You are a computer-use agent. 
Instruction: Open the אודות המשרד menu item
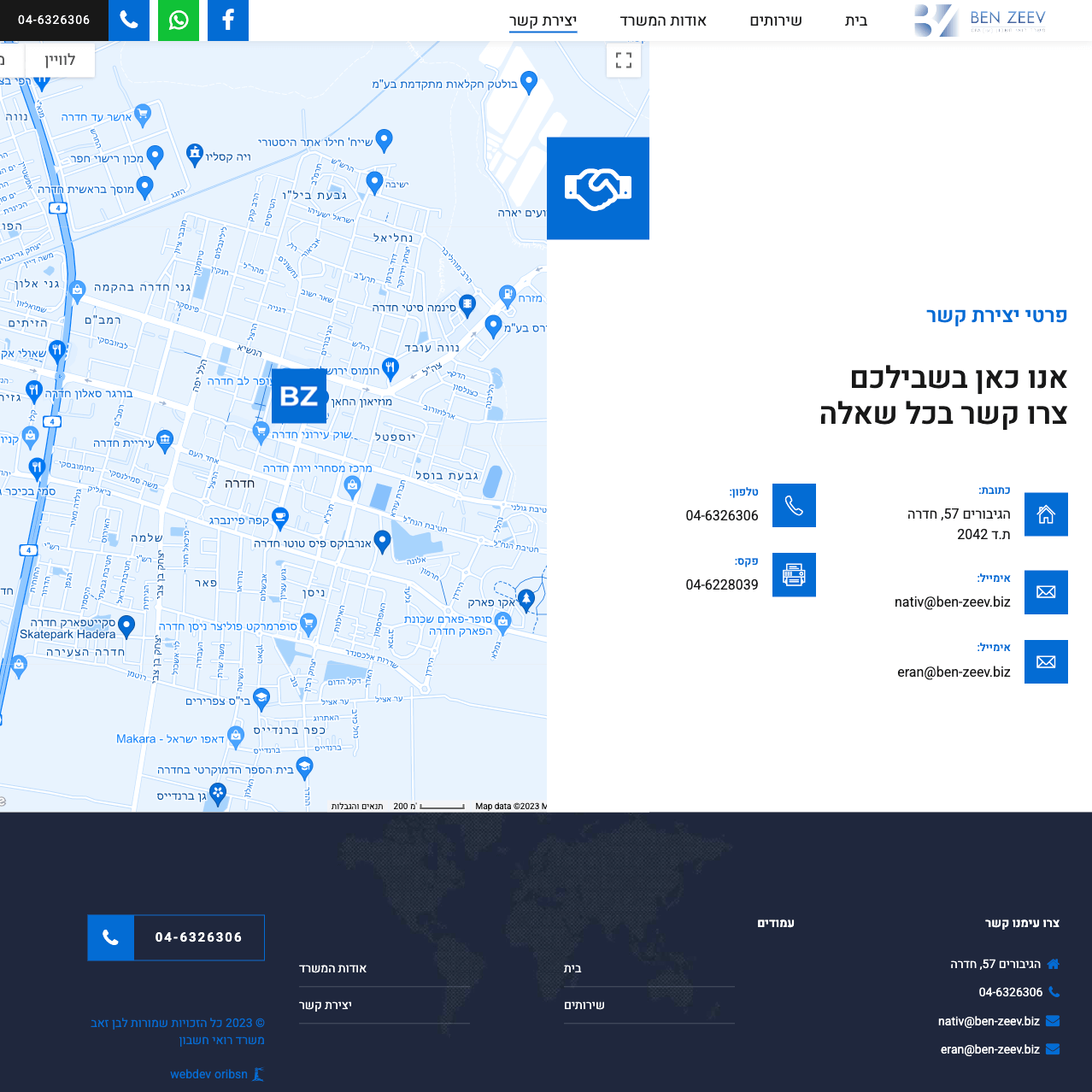[x=663, y=21]
